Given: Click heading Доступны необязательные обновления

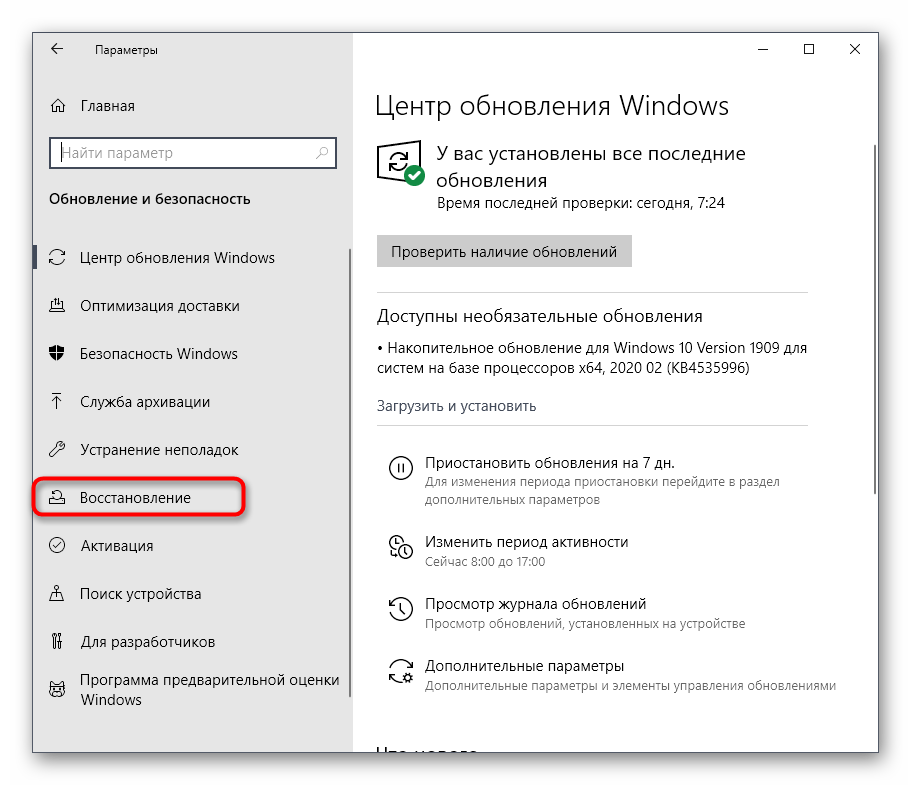Looking at the screenshot, I should [x=539, y=316].
